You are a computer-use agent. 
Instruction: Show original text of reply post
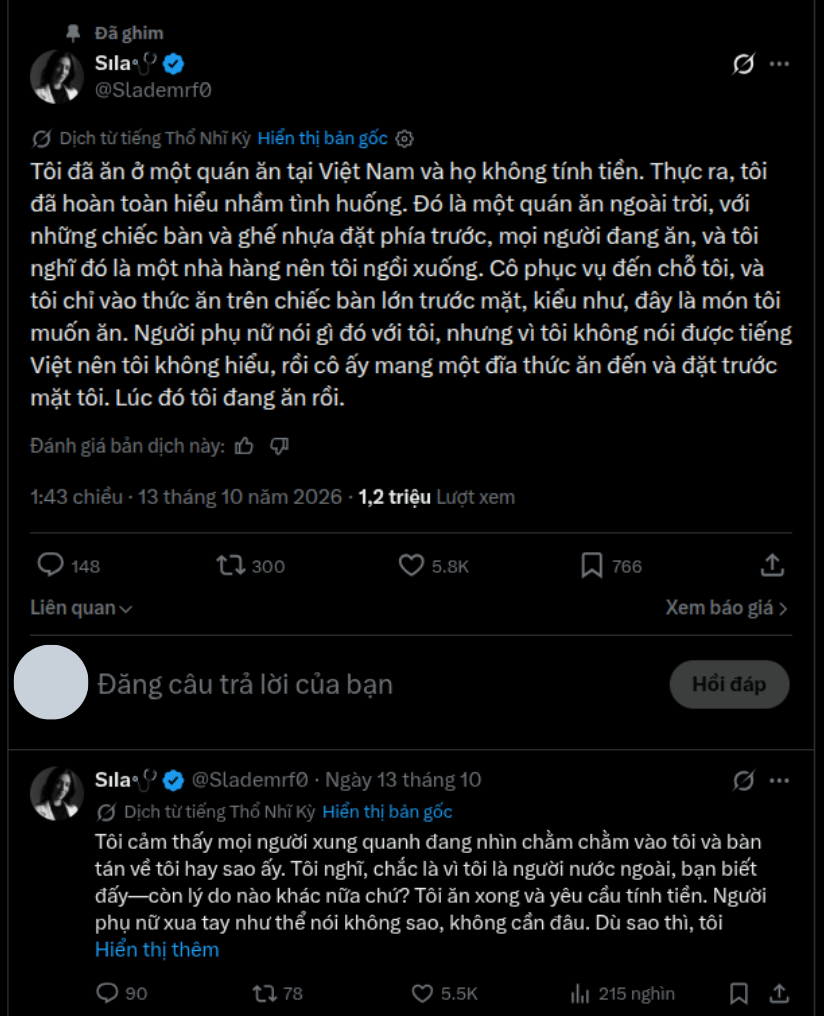(387, 812)
